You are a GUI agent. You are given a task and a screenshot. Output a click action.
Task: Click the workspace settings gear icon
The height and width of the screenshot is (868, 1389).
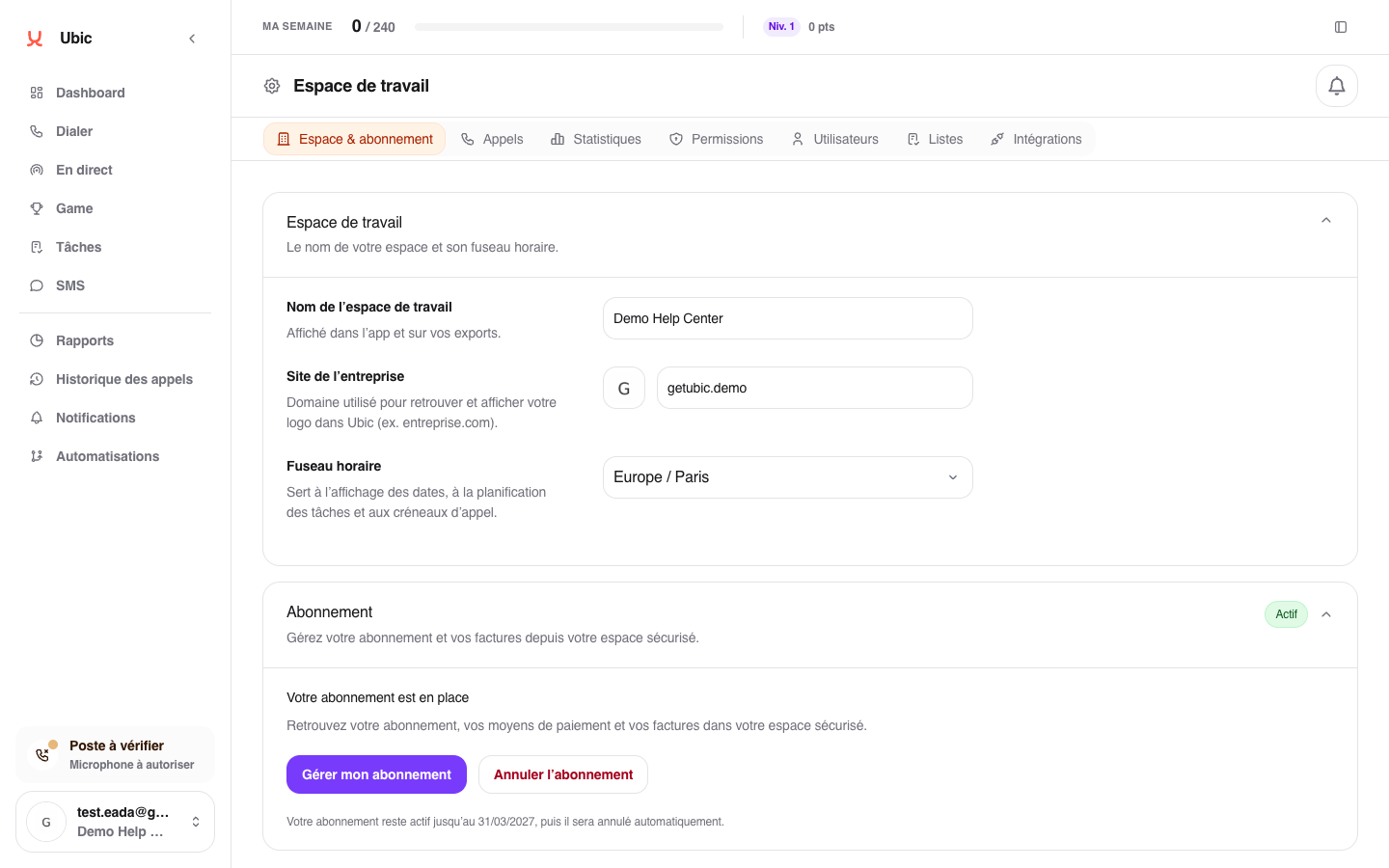(272, 86)
